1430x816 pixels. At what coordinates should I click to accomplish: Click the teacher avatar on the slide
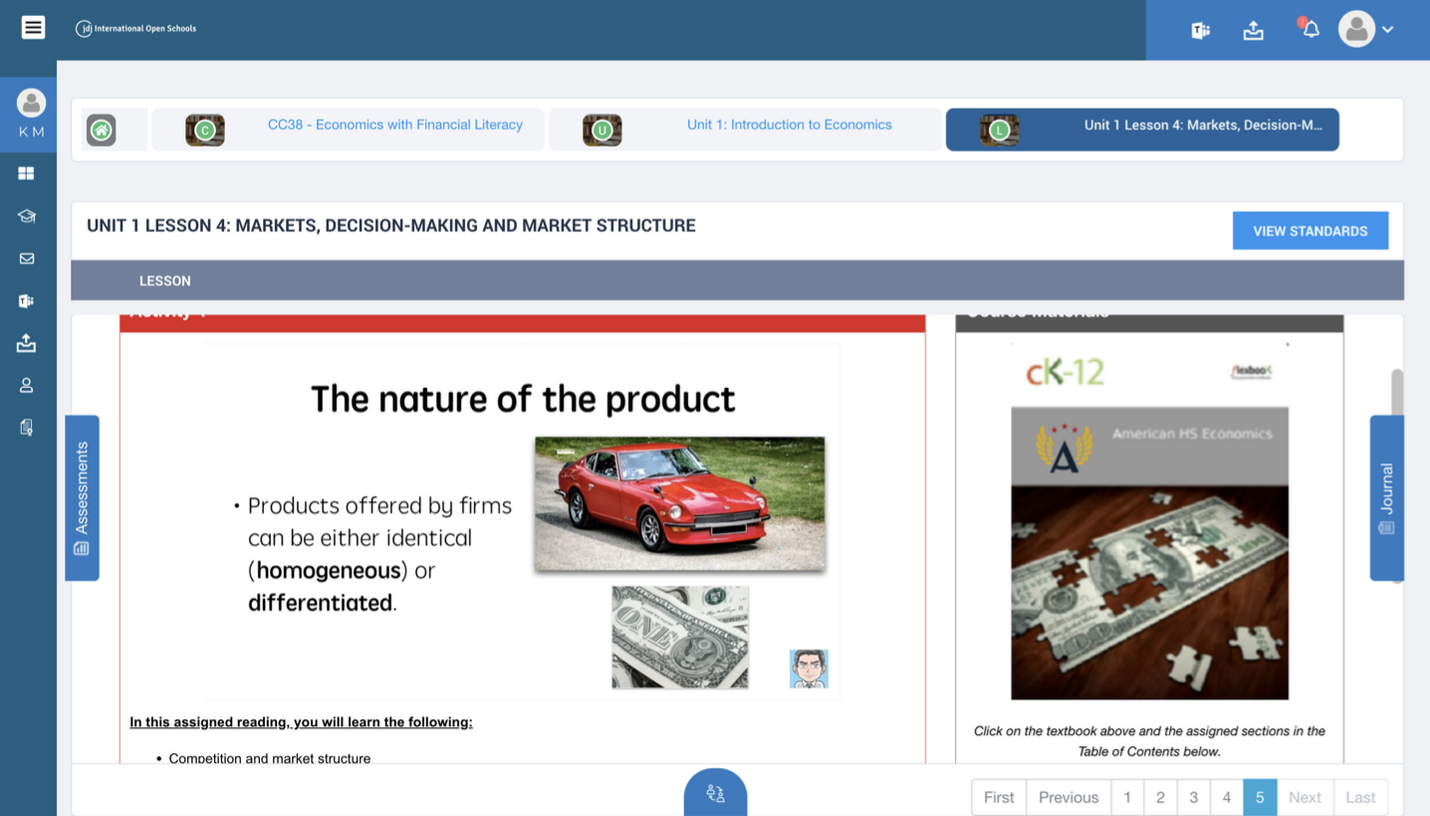pos(808,669)
